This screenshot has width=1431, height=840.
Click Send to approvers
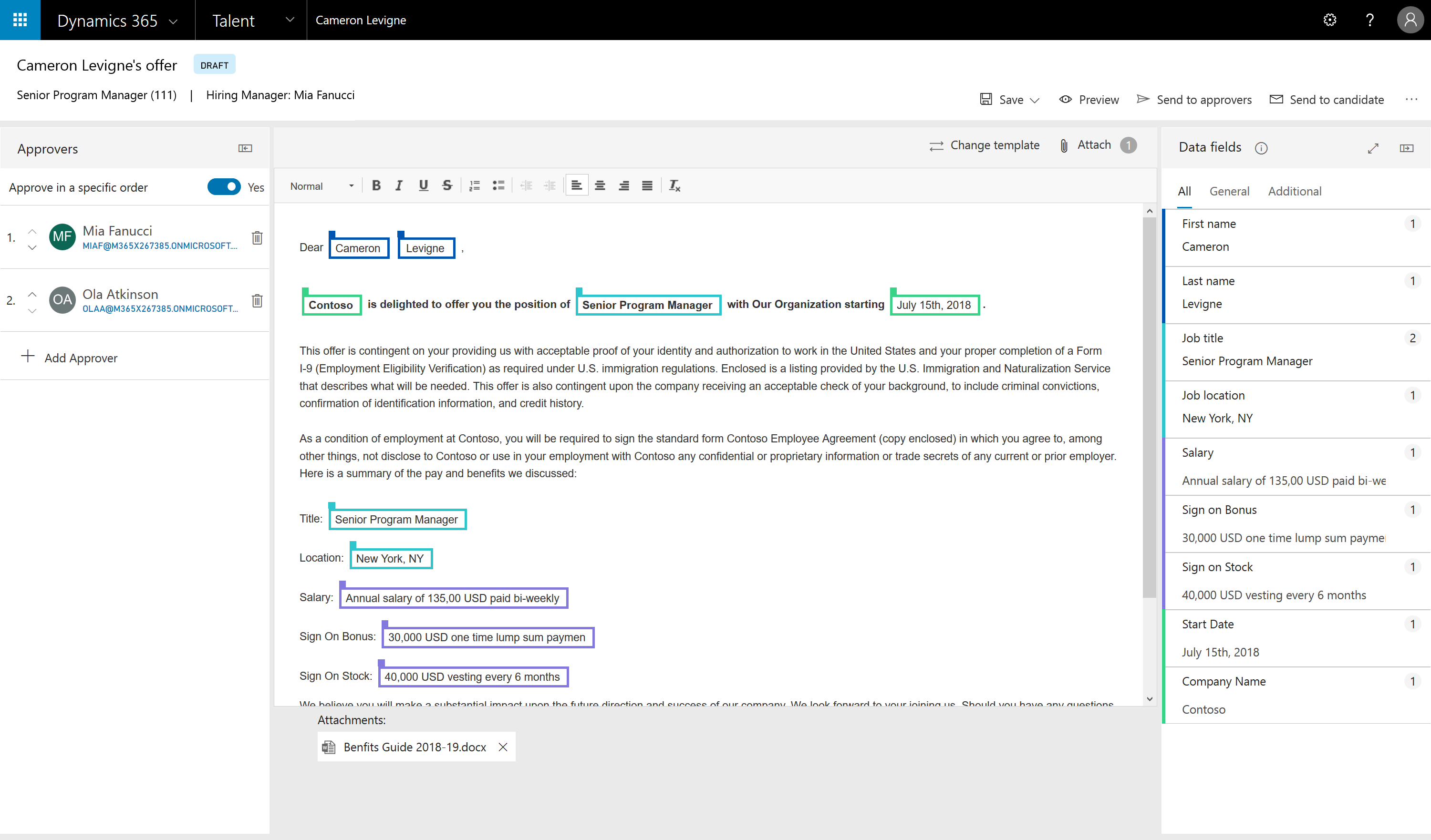(1194, 99)
